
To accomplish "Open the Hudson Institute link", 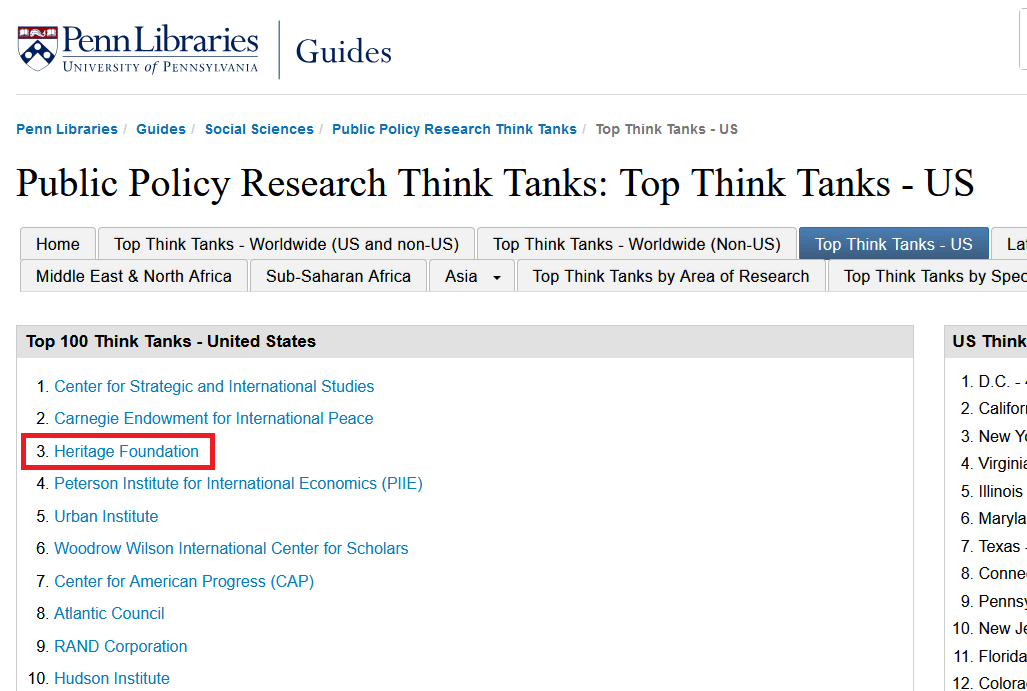I will point(112,678).
